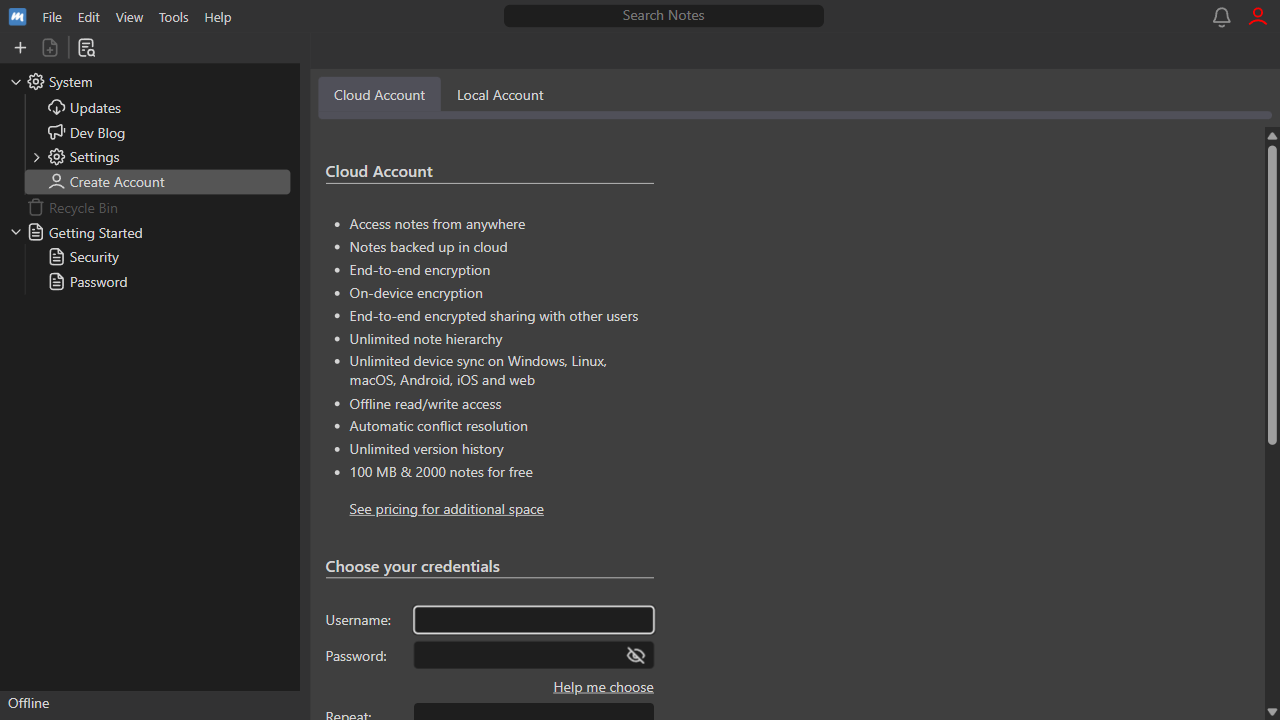Switch to the Local Account tab
This screenshot has width=1280, height=720.
click(500, 95)
